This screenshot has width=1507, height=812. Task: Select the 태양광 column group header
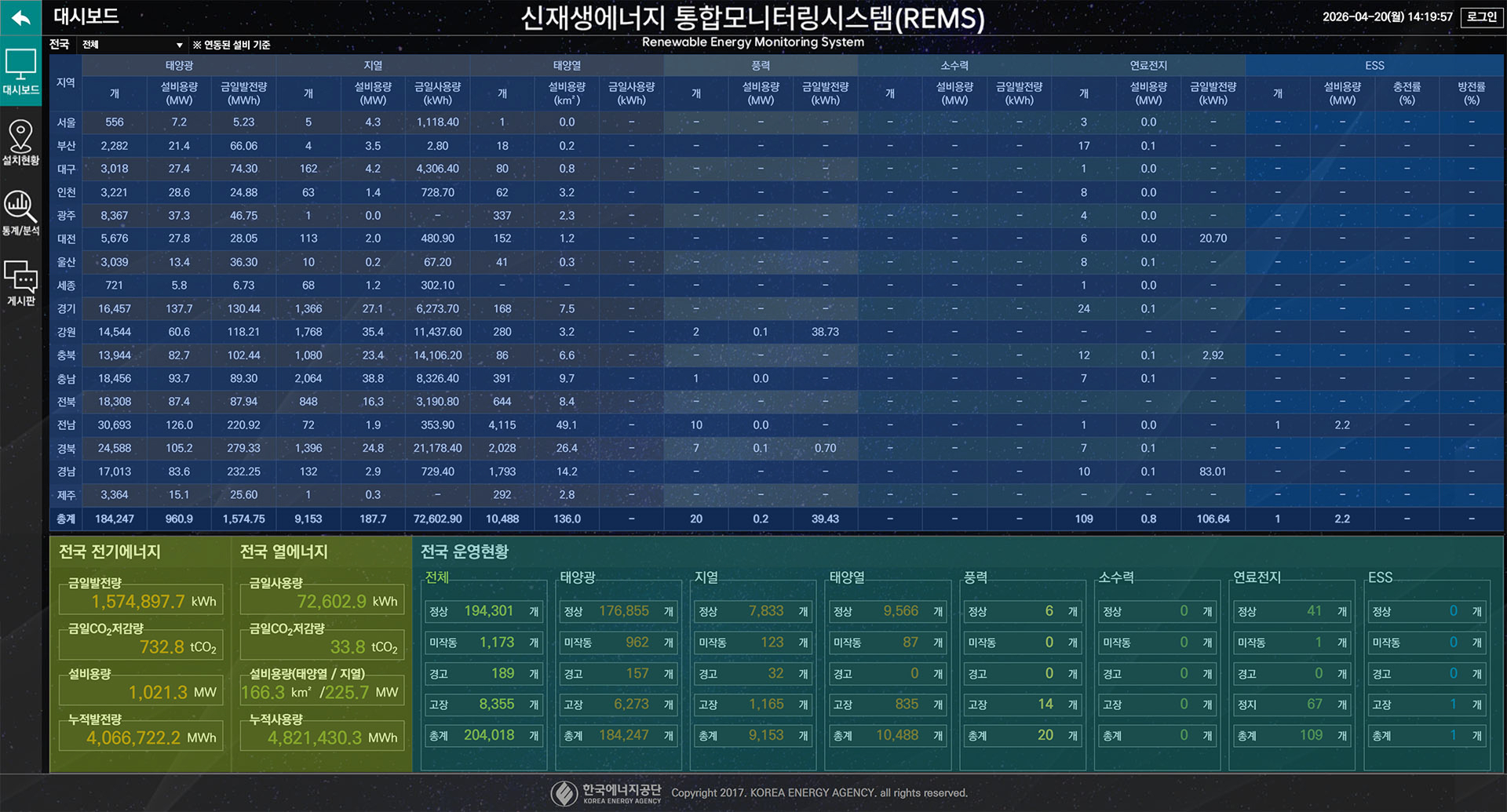pyautogui.click(x=179, y=66)
